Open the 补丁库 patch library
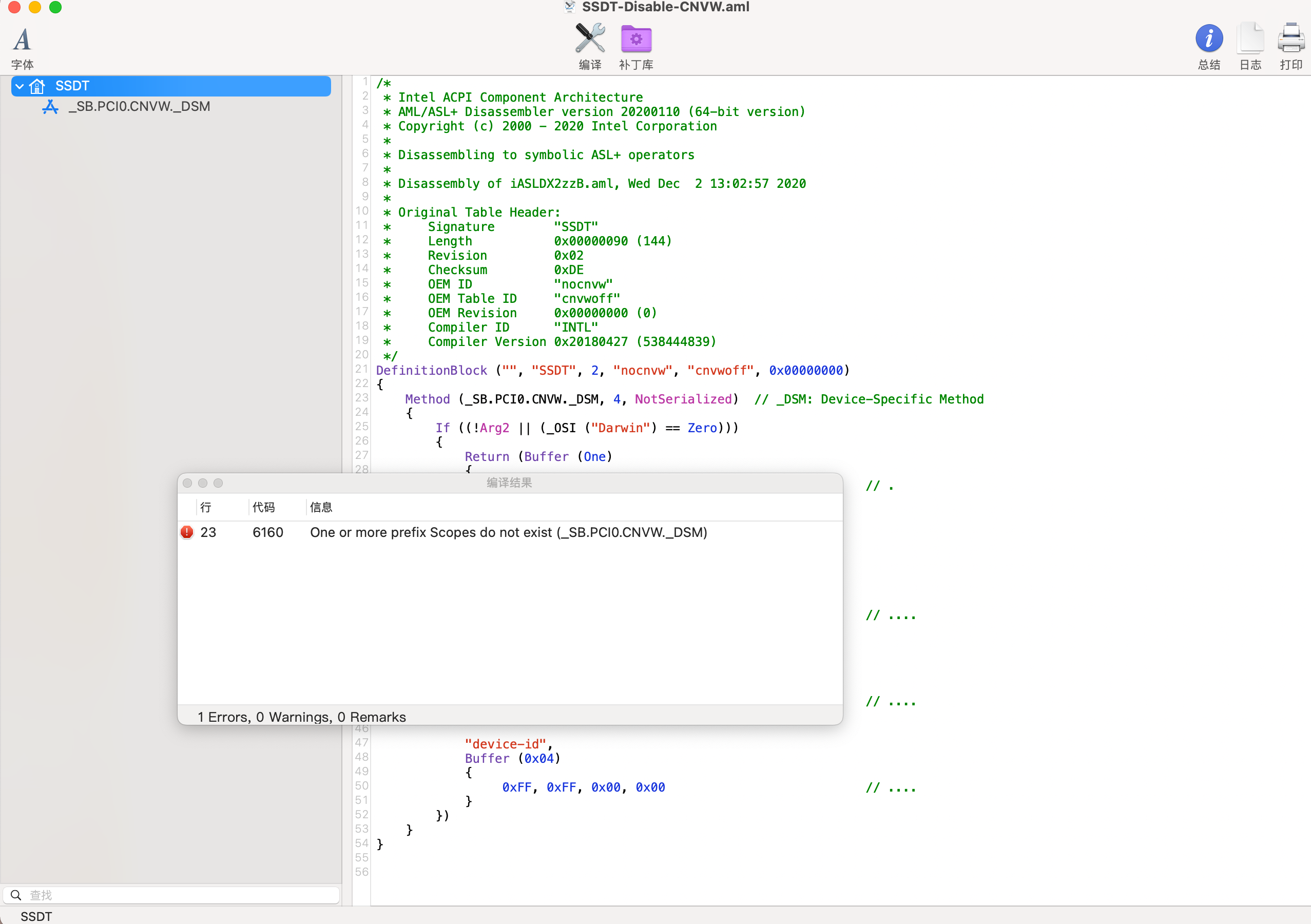The image size is (1311, 924). [635, 39]
